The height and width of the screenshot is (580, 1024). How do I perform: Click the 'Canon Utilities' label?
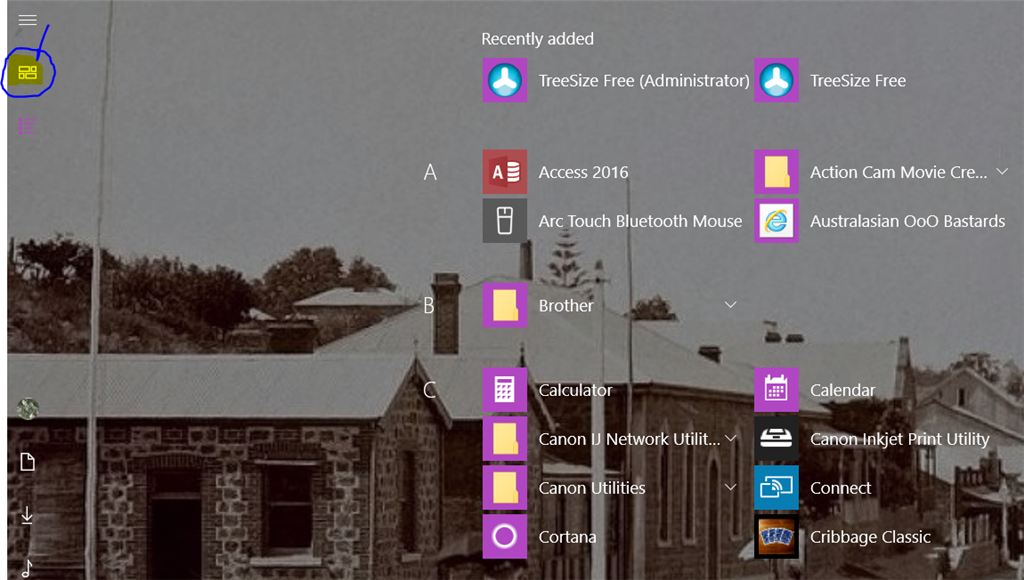point(592,488)
